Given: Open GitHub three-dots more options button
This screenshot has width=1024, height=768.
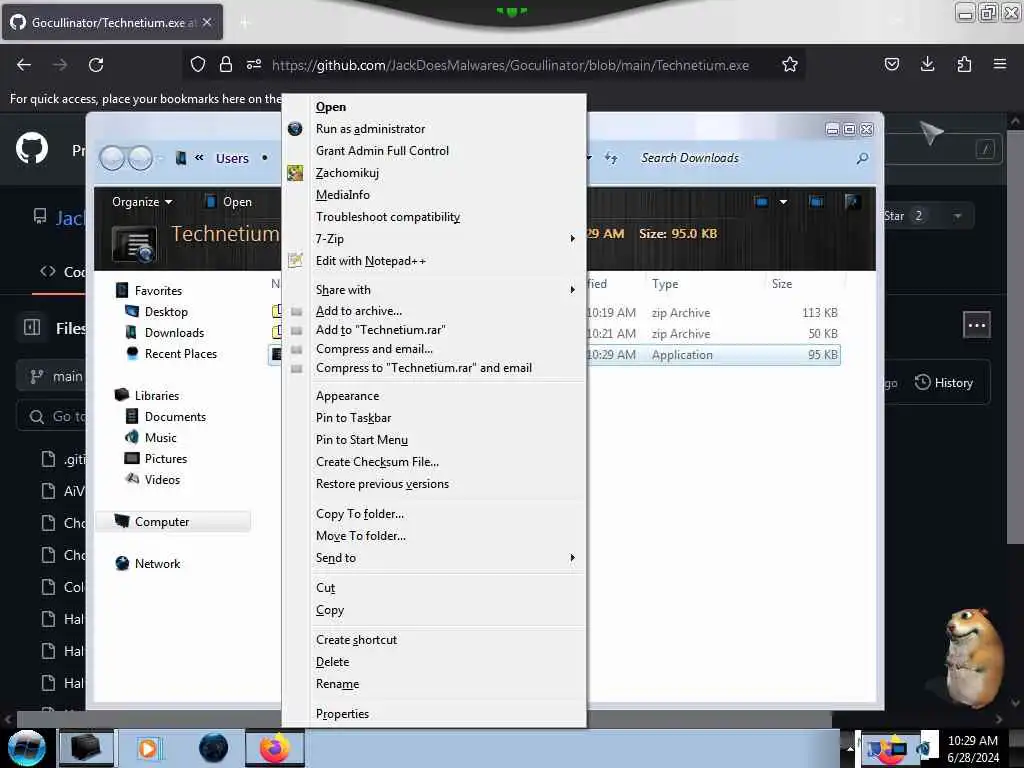Looking at the screenshot, I should 976,325.
